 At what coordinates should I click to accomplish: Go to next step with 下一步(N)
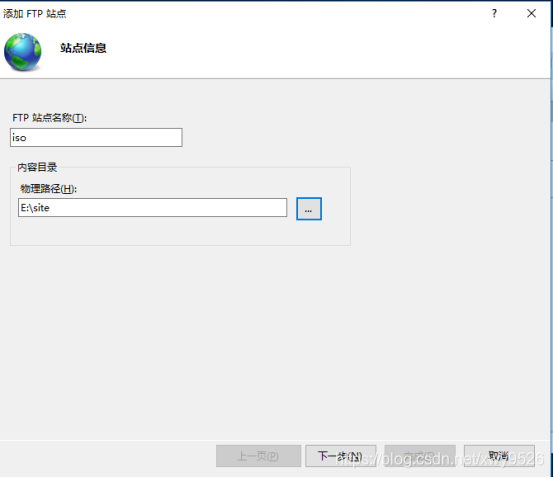341,456
